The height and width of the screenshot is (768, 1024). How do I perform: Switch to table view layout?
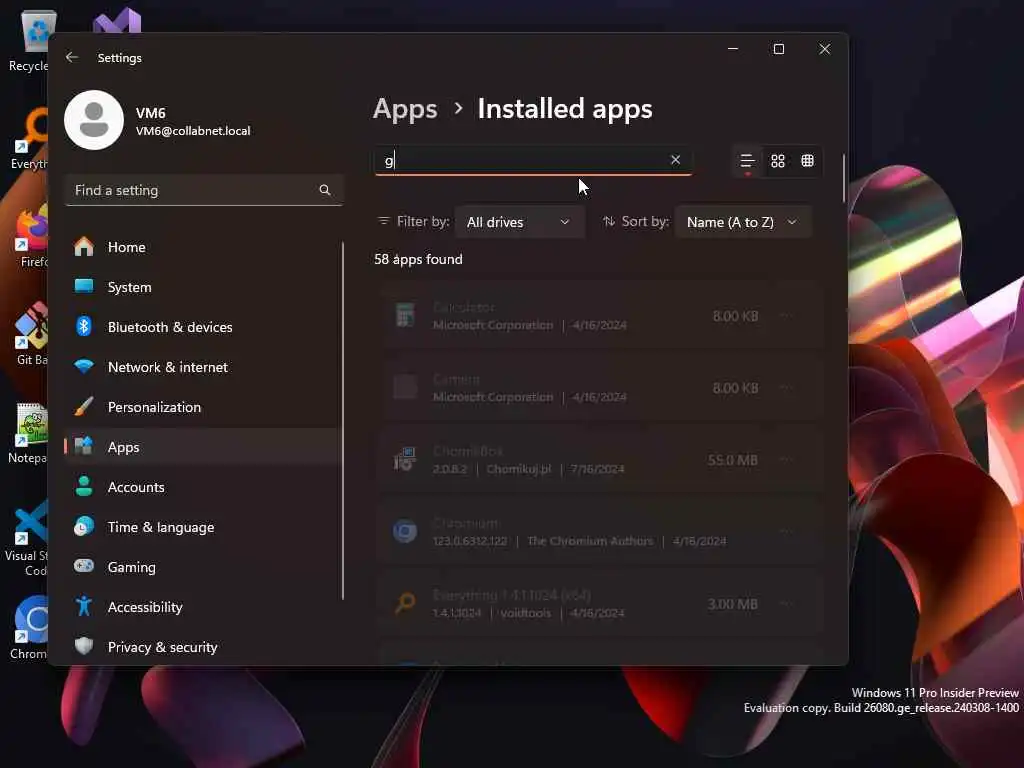(808, 161)
